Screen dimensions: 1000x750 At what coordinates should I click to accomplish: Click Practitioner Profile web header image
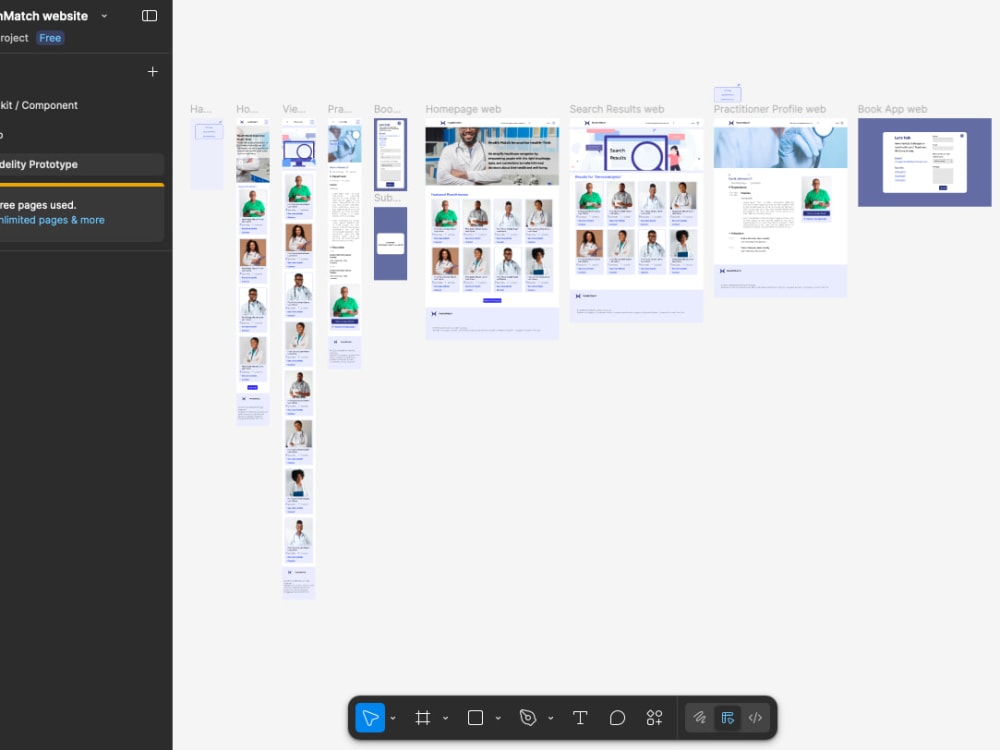[781, 147]
